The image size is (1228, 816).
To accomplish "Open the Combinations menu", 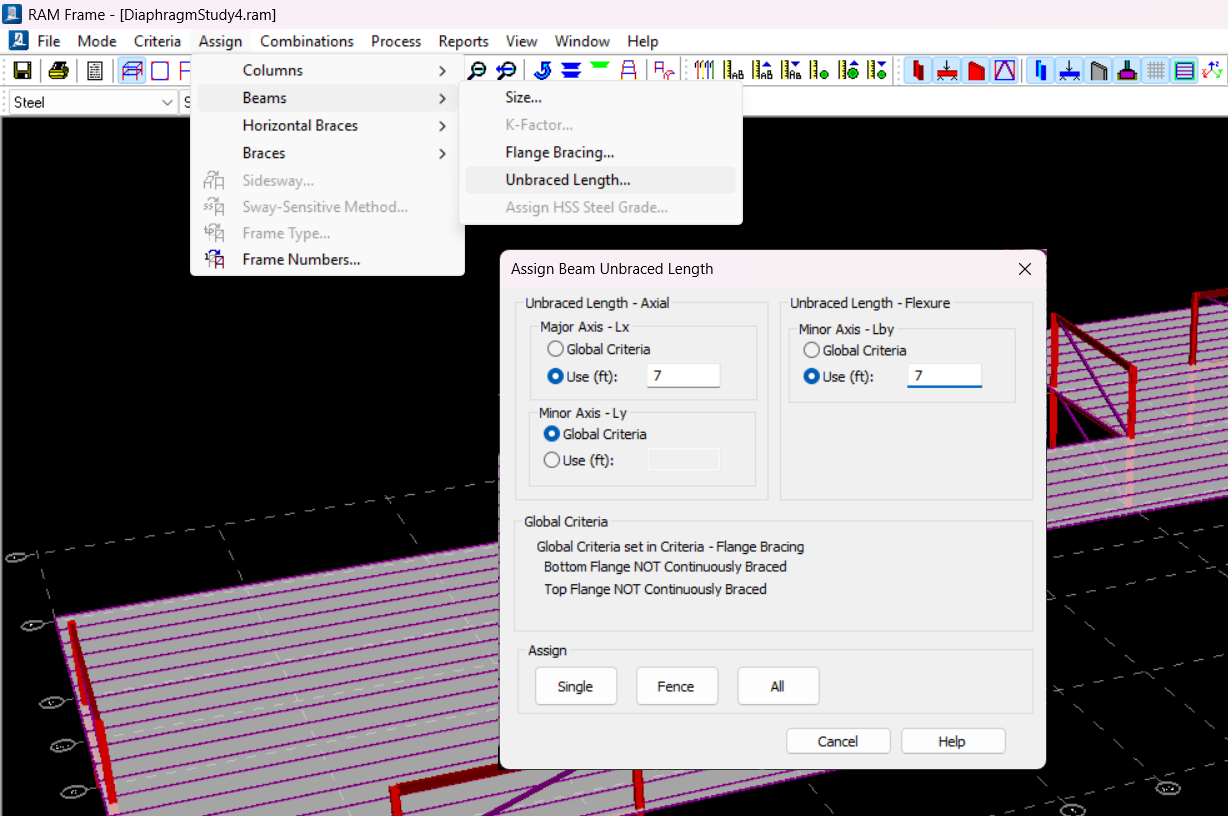I will (x=306, y=41).
